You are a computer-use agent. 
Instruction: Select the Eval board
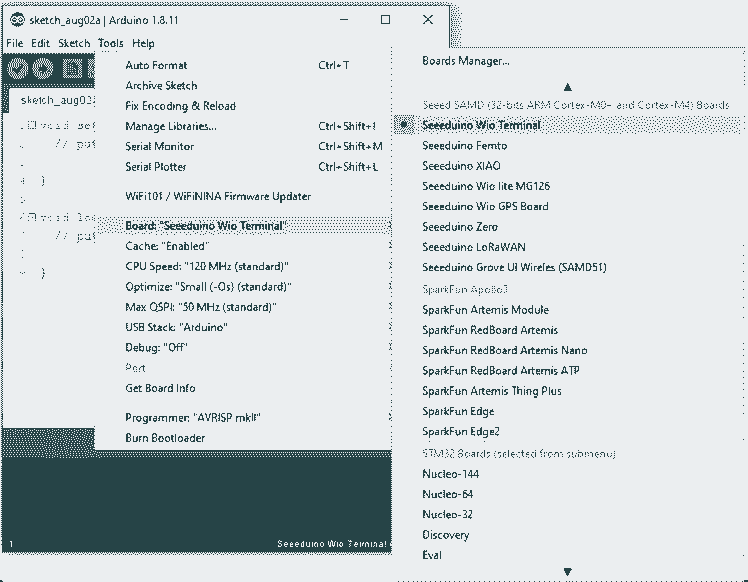(567, 555)
